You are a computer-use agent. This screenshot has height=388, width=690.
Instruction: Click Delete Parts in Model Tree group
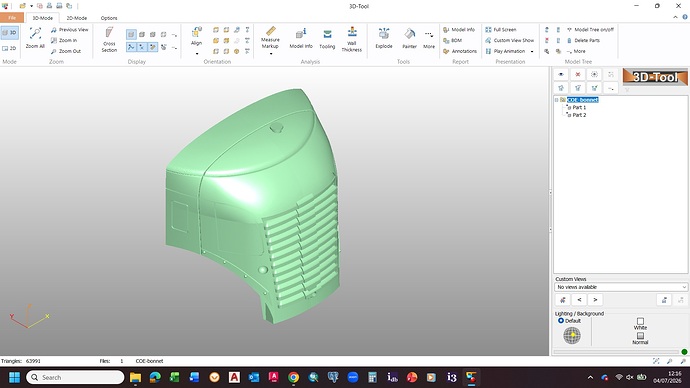(583, 40)
